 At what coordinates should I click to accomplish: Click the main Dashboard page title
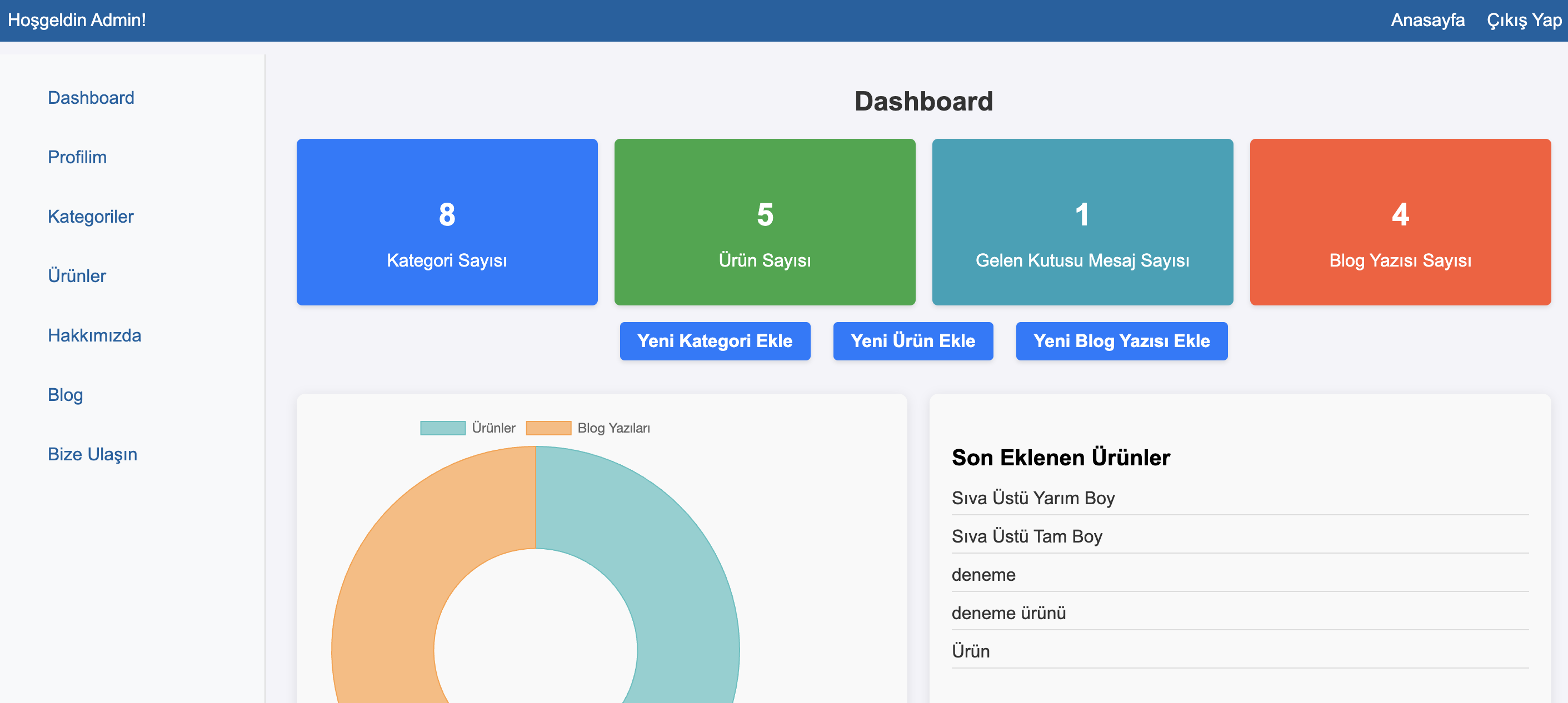(923, 101)
